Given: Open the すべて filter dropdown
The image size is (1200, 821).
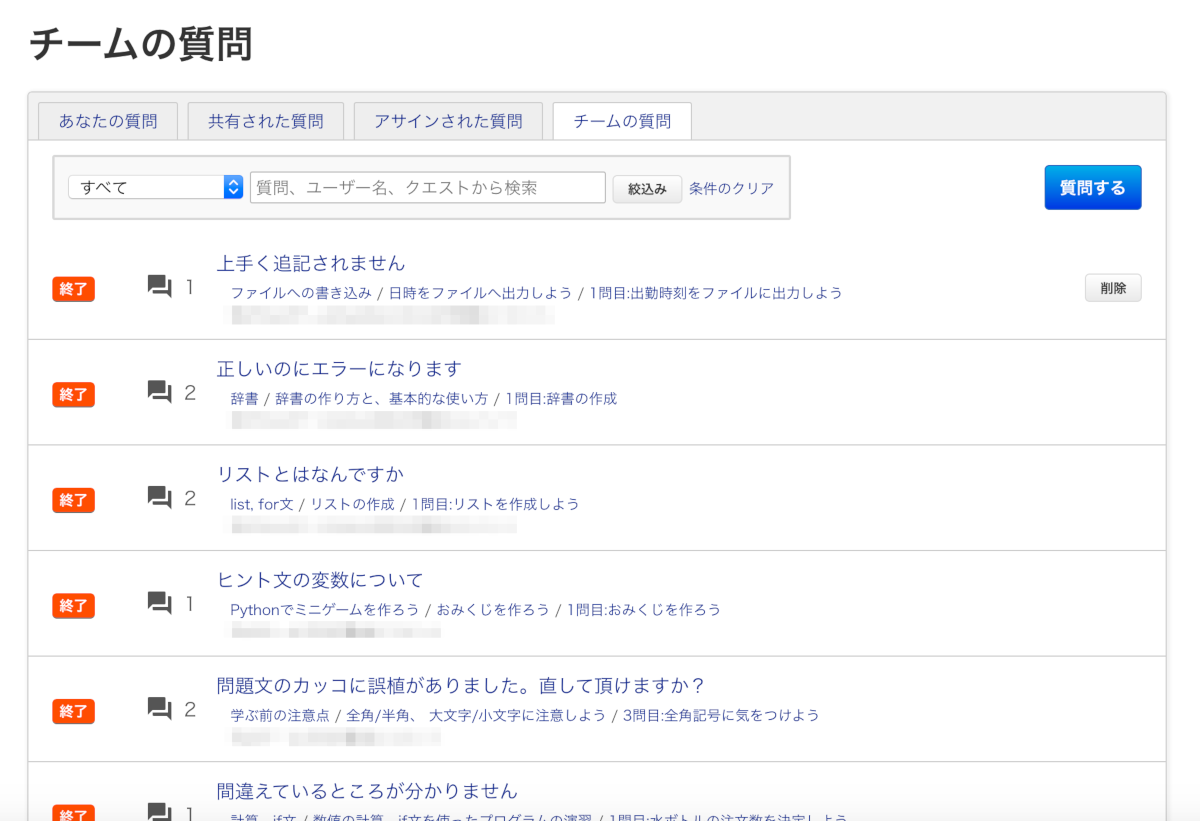Looking at the screenshot, I should tap(155, 187).
